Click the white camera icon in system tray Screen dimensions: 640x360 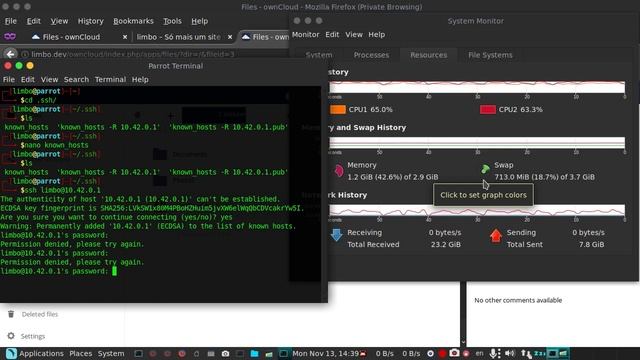[454, 353]
